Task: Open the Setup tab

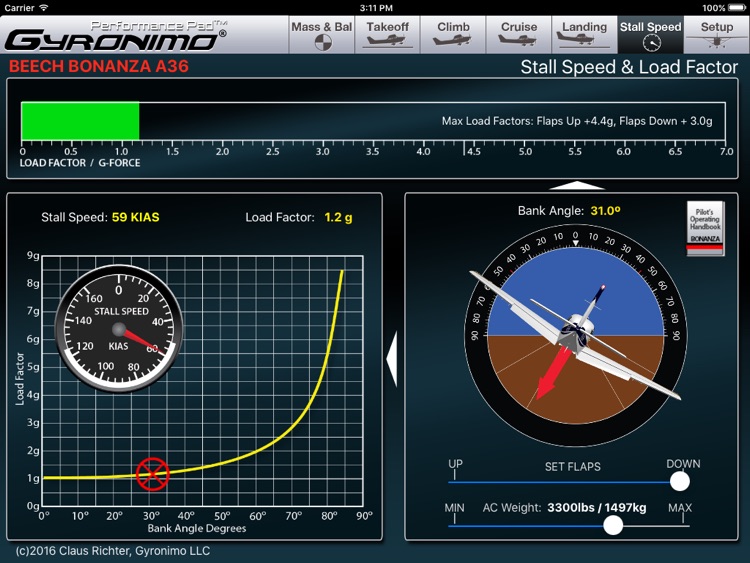Action: (x=717, y=34)
